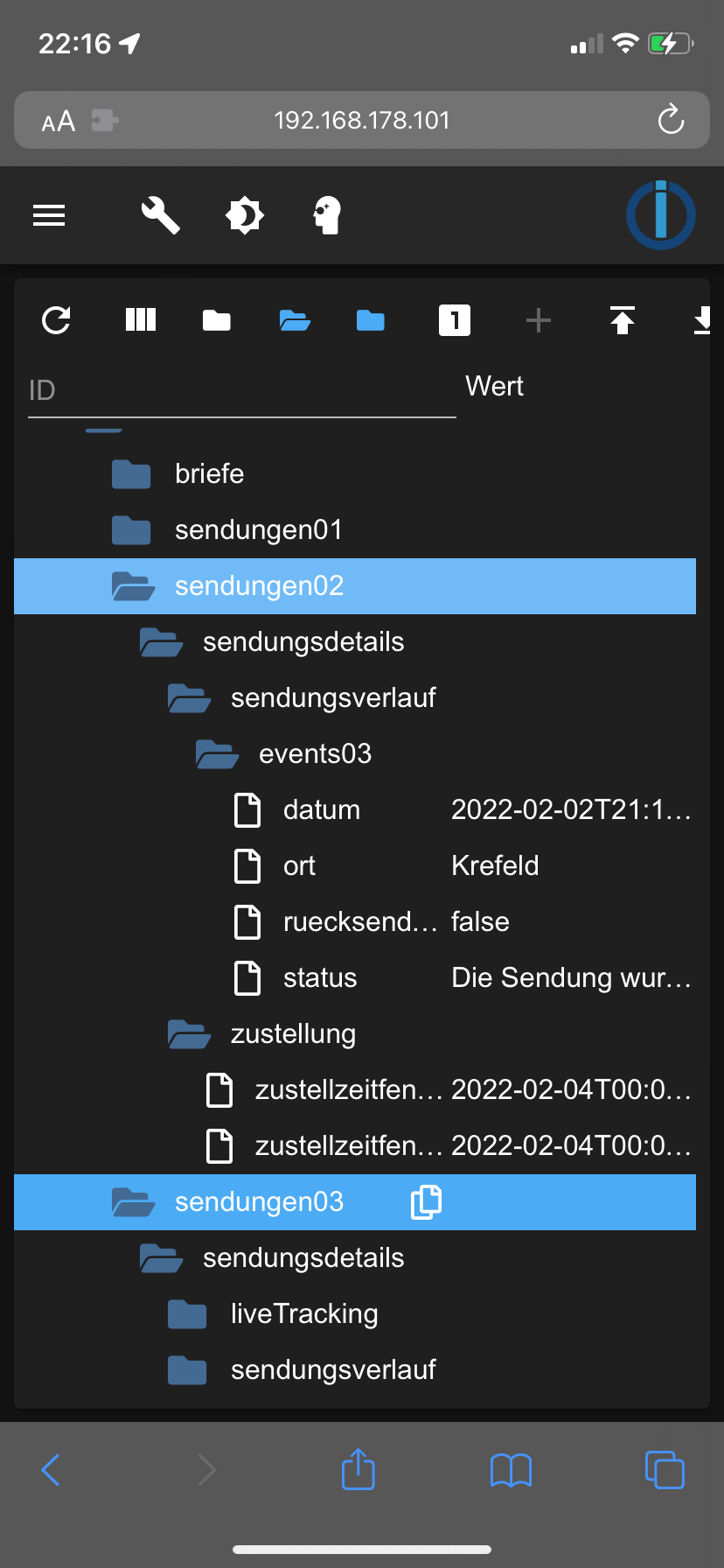The height and width of the screenshot is (1568, 724).
Task: Refresh the objects tree
Action: click(x=56, y=320)
